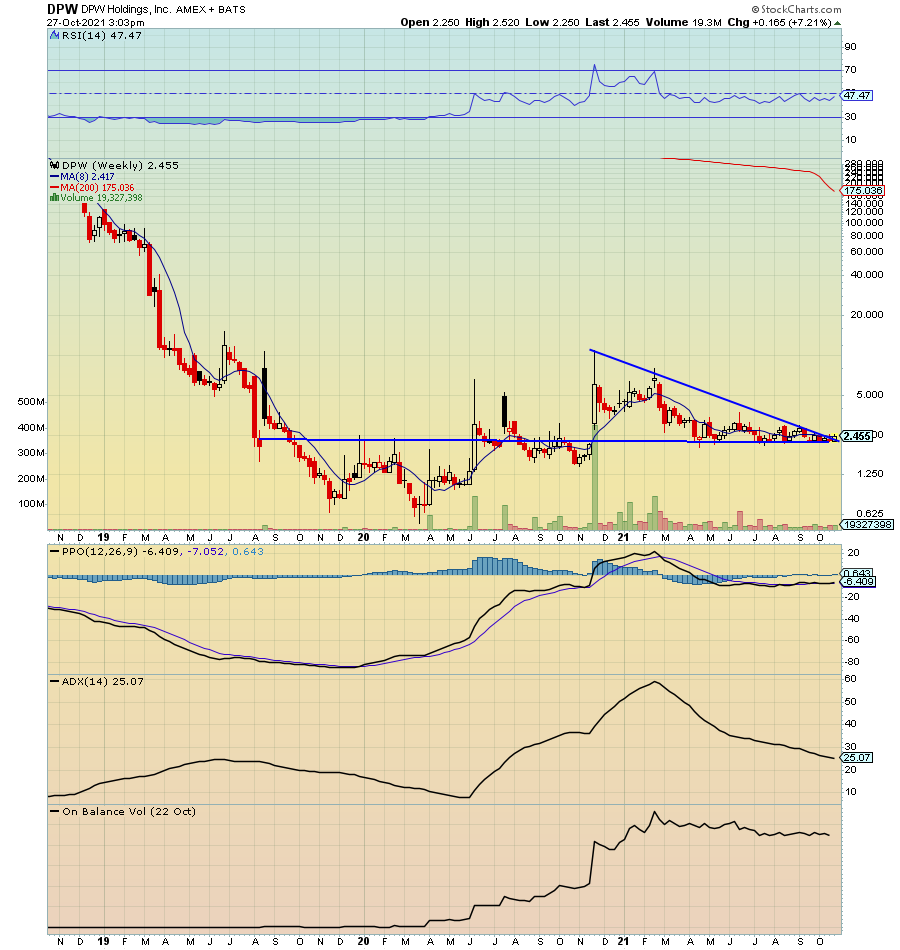Click the red MA(200) legend line marker

point(54,187)
